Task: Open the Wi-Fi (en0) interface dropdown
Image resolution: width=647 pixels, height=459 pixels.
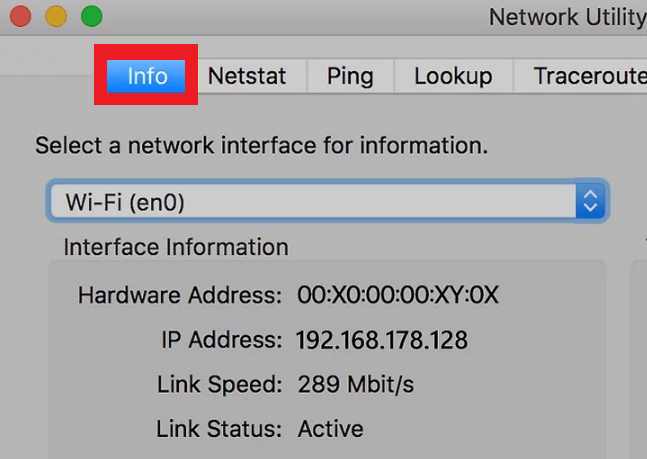Action: pos(328,201)
